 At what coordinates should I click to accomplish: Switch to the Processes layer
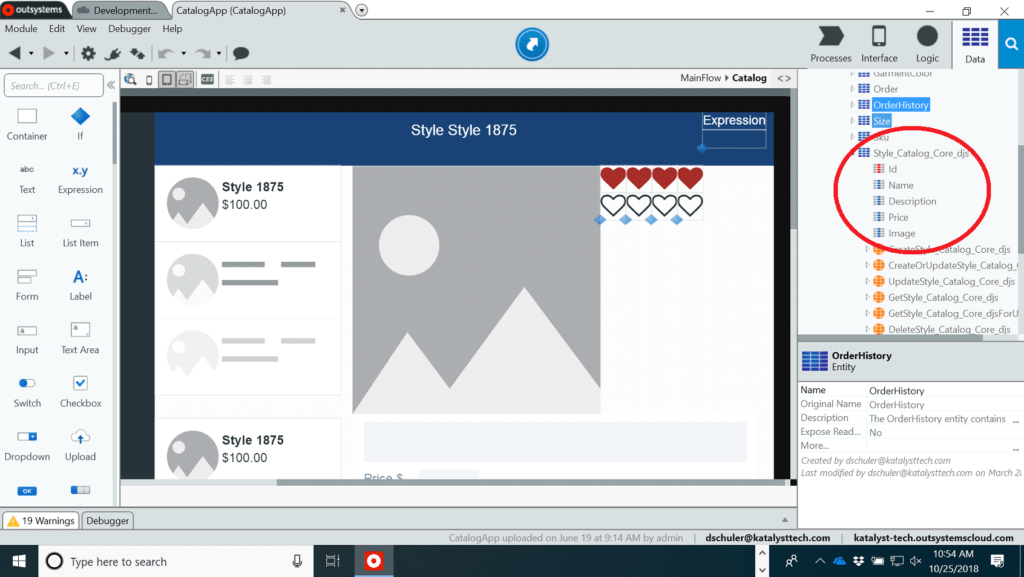tap(830, 44)
